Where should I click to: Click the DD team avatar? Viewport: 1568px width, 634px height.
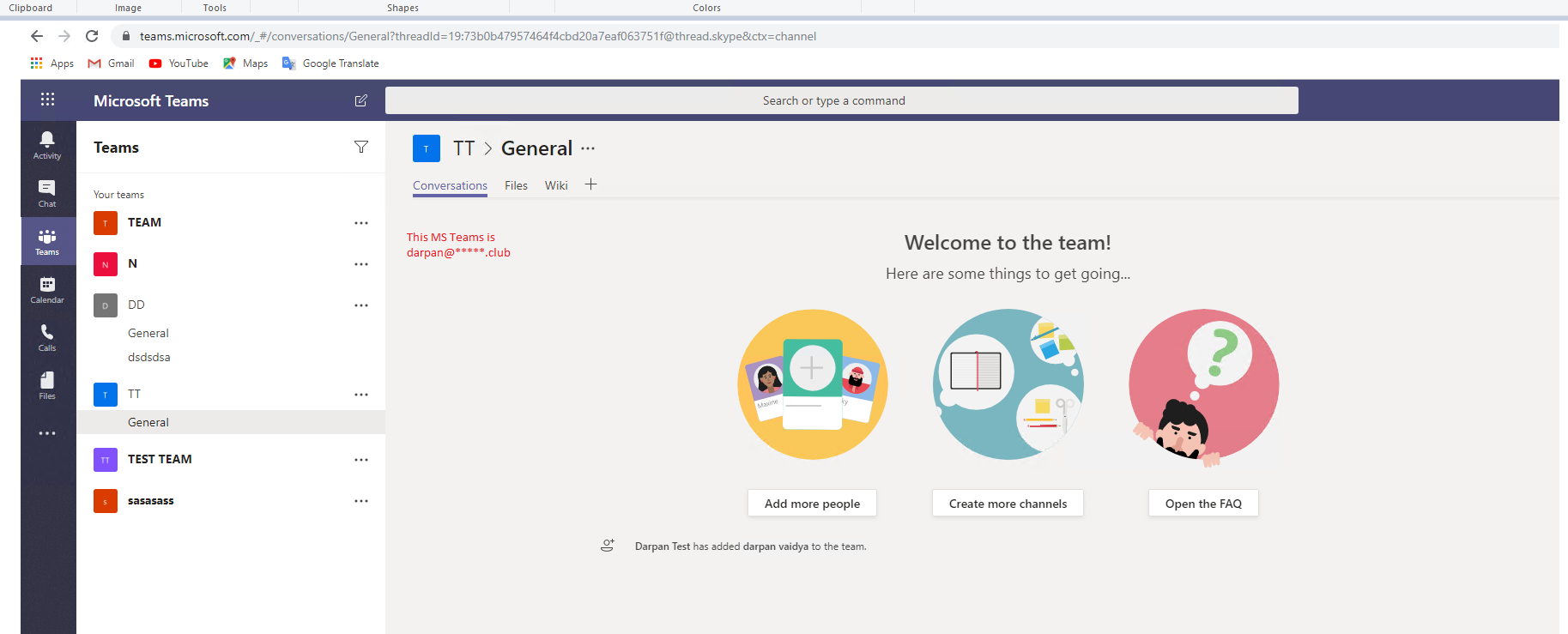click(106, 305)
